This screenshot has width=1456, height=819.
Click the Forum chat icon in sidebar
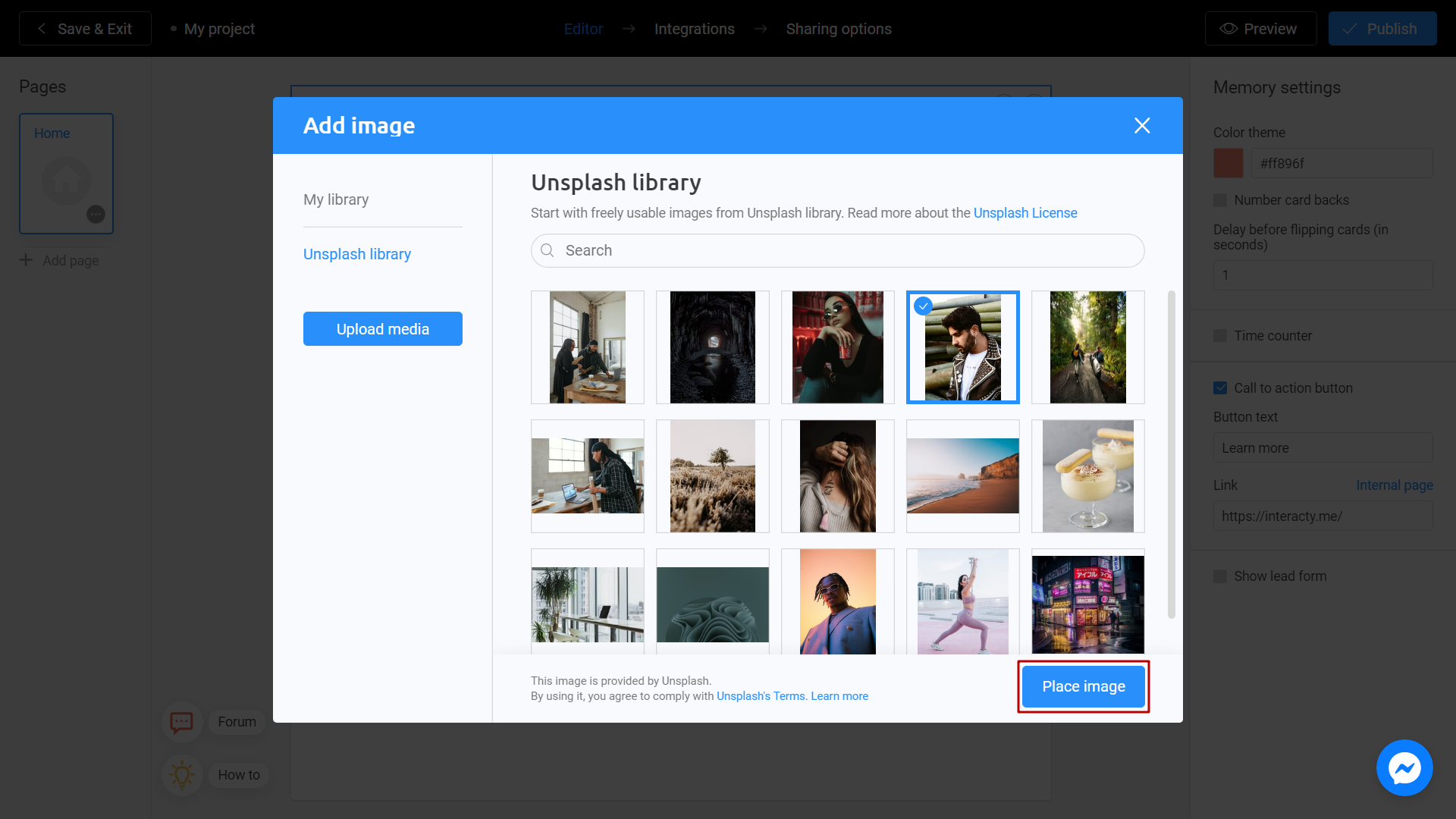181,720
